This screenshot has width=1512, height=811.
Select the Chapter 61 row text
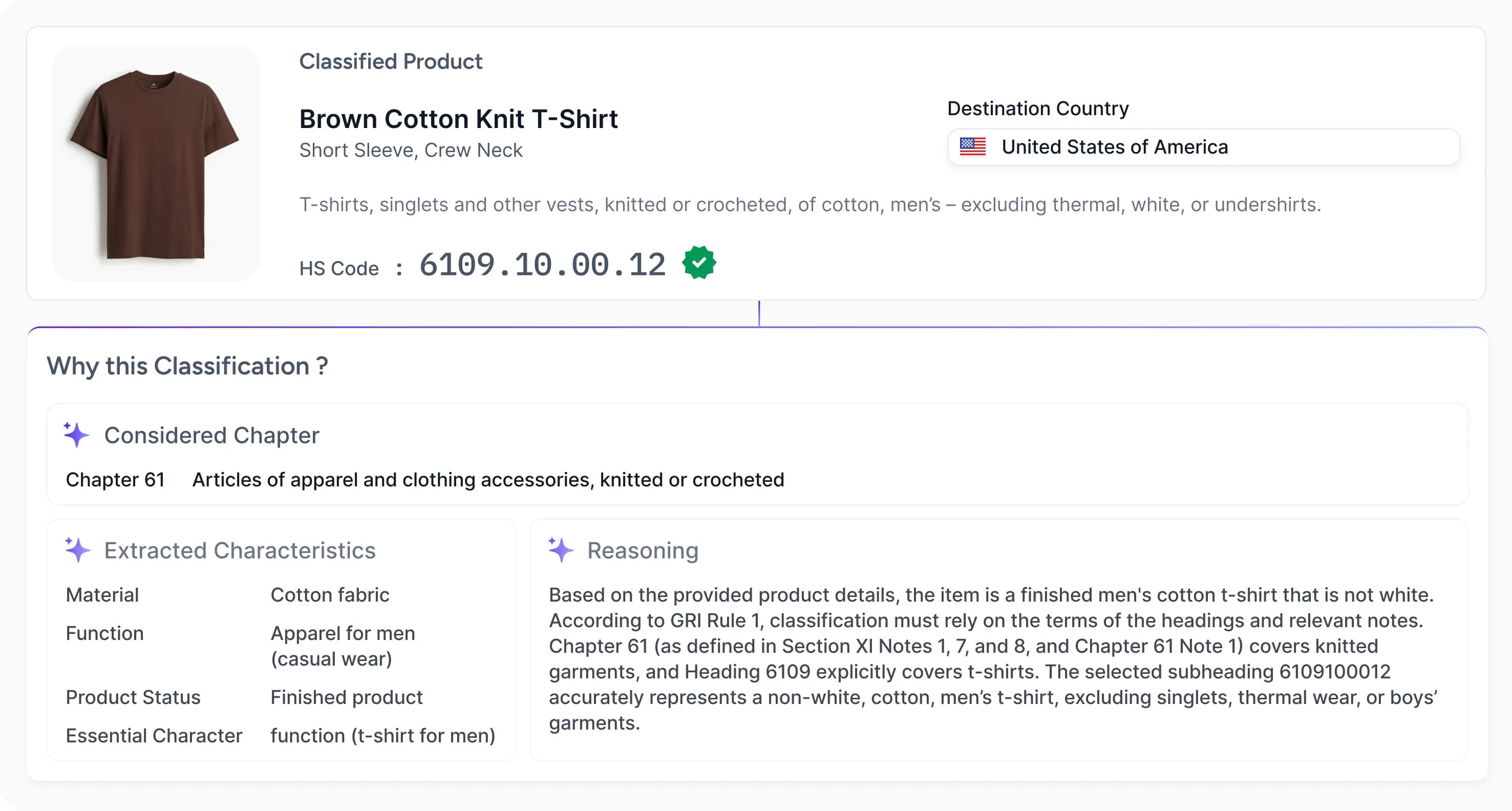[115, 479]
